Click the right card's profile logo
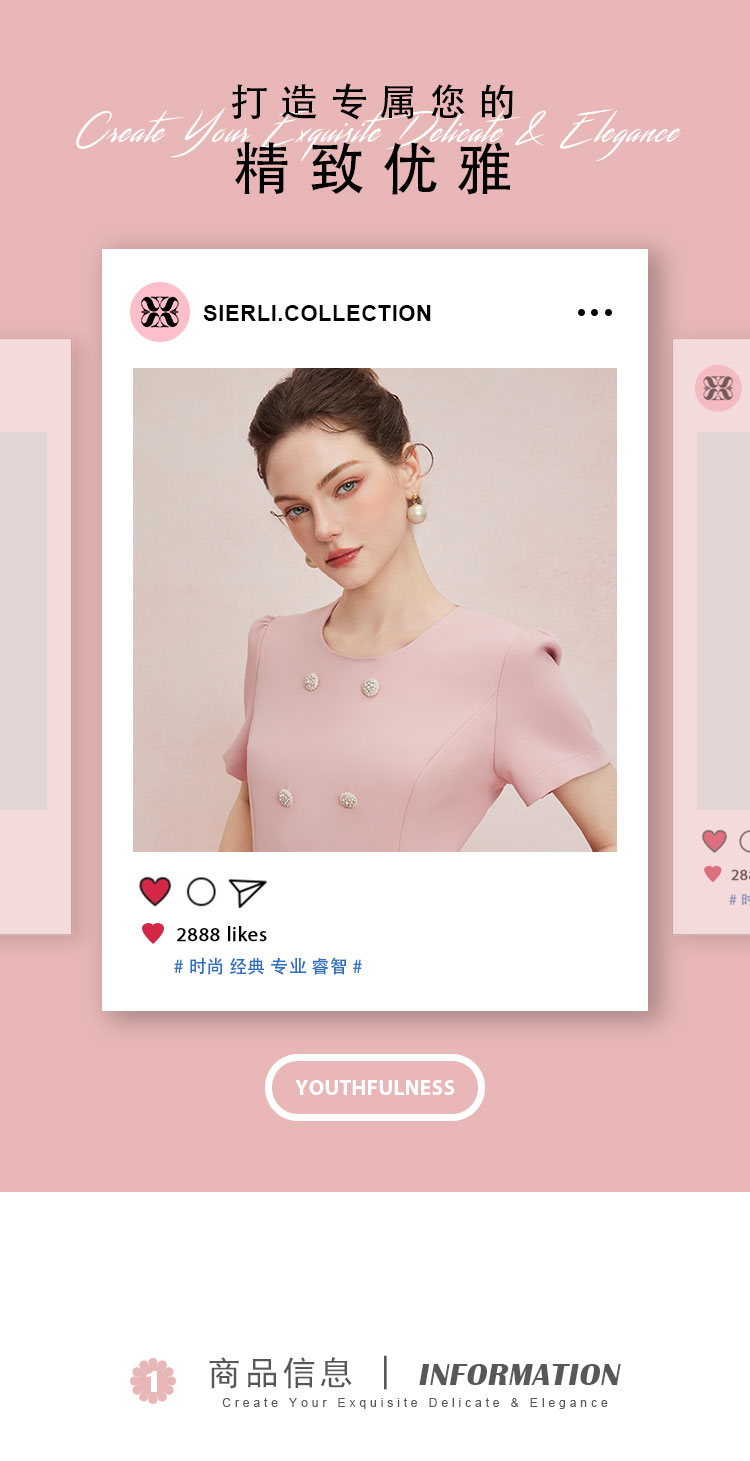This screenshot has width=750, height=1461. point(718,388)
